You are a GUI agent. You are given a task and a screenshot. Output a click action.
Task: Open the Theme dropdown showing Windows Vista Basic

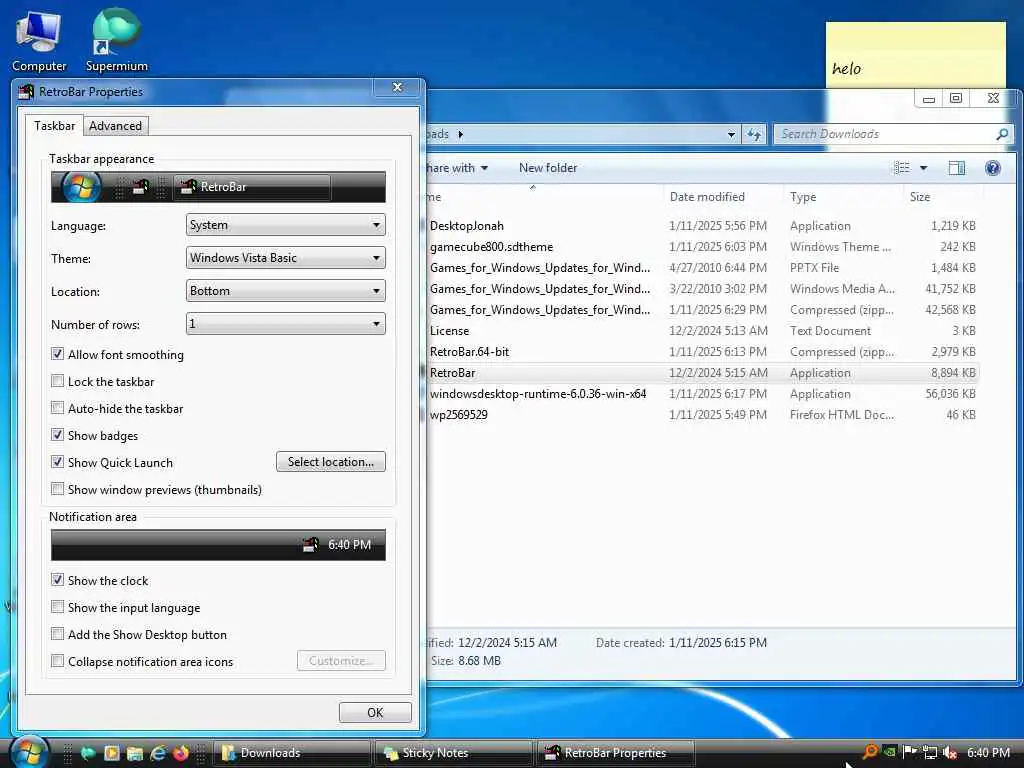coord(285,257)
